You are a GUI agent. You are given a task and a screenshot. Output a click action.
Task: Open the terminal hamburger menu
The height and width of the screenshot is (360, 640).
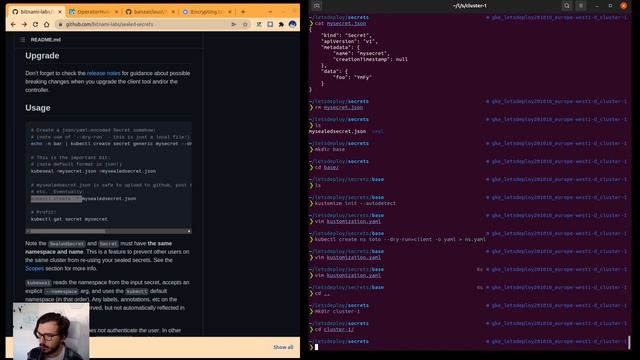click(581, 6)
